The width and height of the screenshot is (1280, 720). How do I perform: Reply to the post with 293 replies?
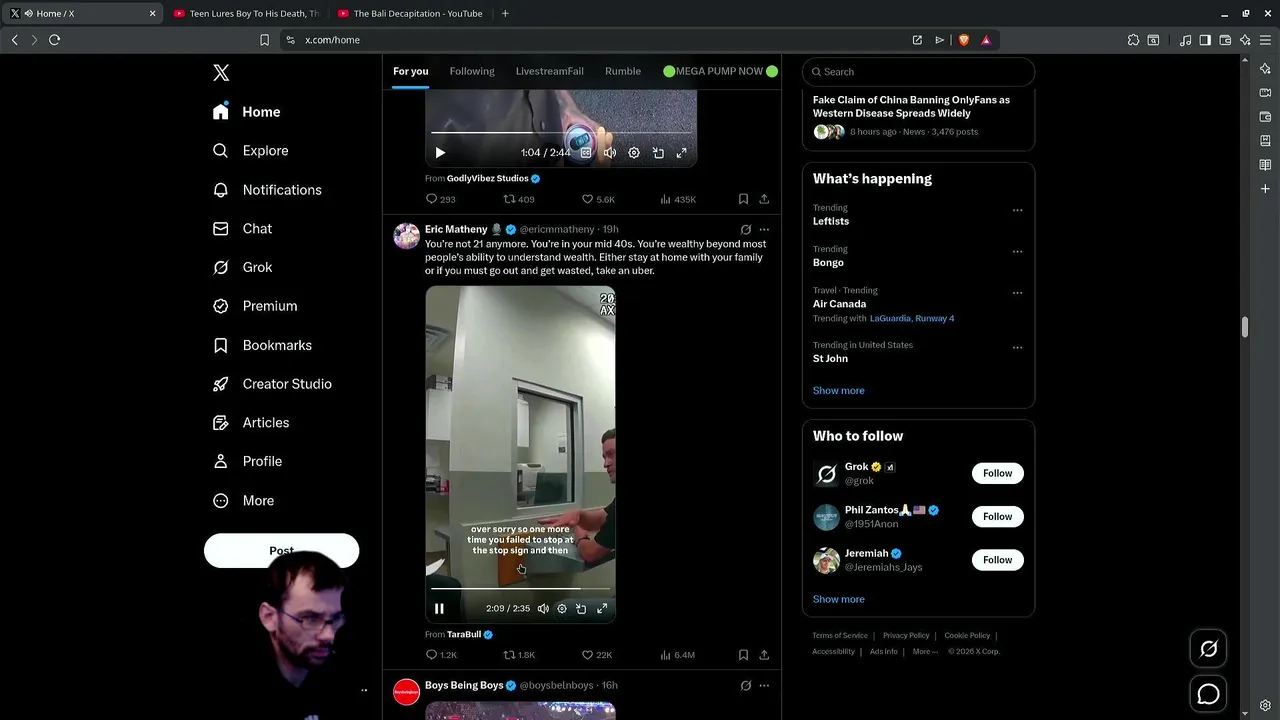[x=441, y=199]
